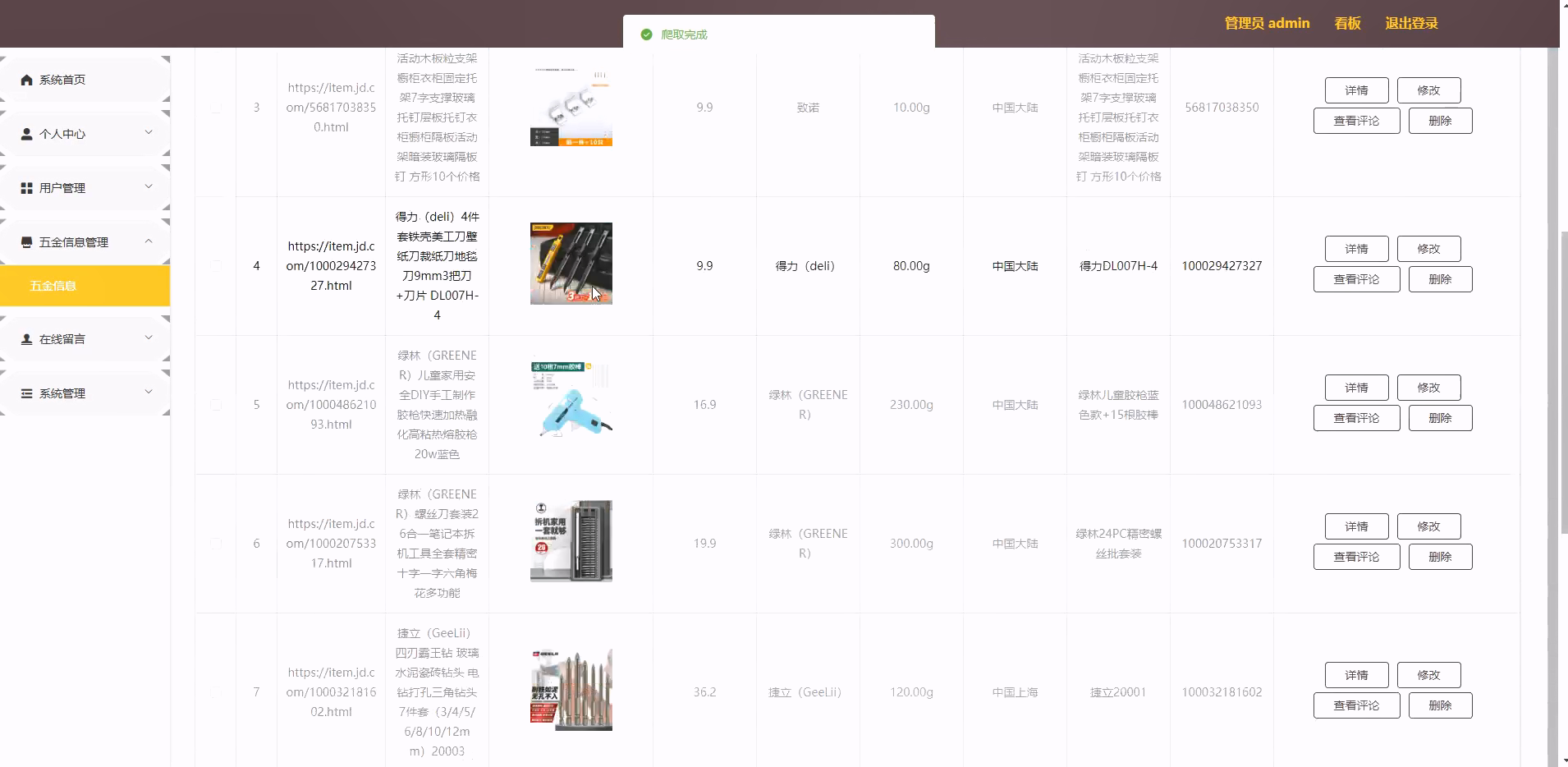Expand the 系统管理 section
Image resolution: width=1568 pixels, height=767 pixels.
point(149,392)
